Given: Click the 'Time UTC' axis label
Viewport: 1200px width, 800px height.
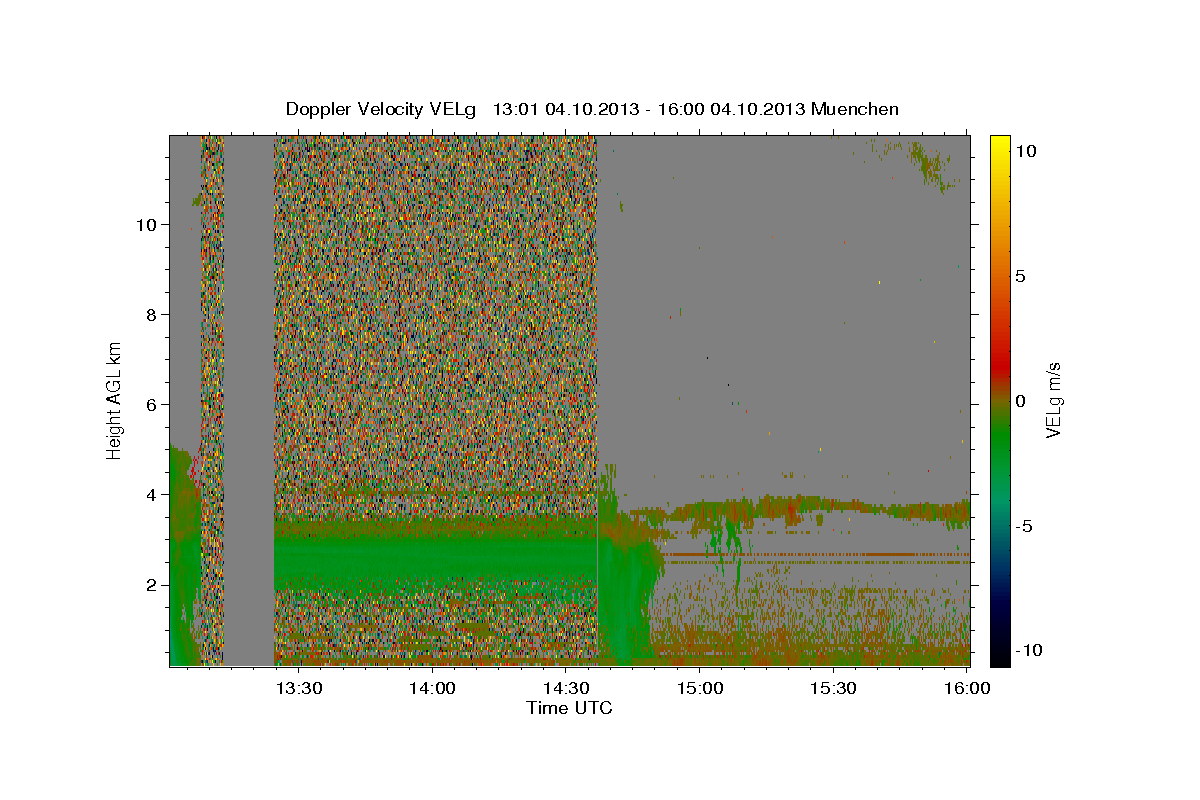Looking at the screenshot, I should (x=569, y=708).
